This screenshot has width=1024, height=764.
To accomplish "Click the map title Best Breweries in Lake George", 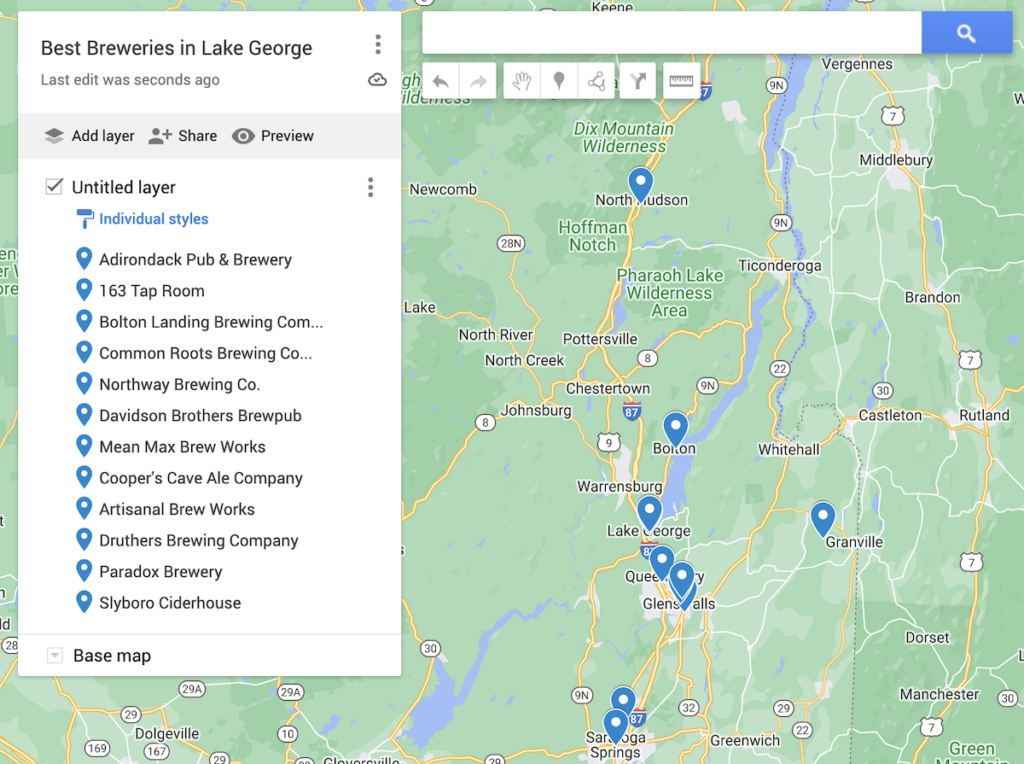I will pyautogui.click(x=176, y=48).
